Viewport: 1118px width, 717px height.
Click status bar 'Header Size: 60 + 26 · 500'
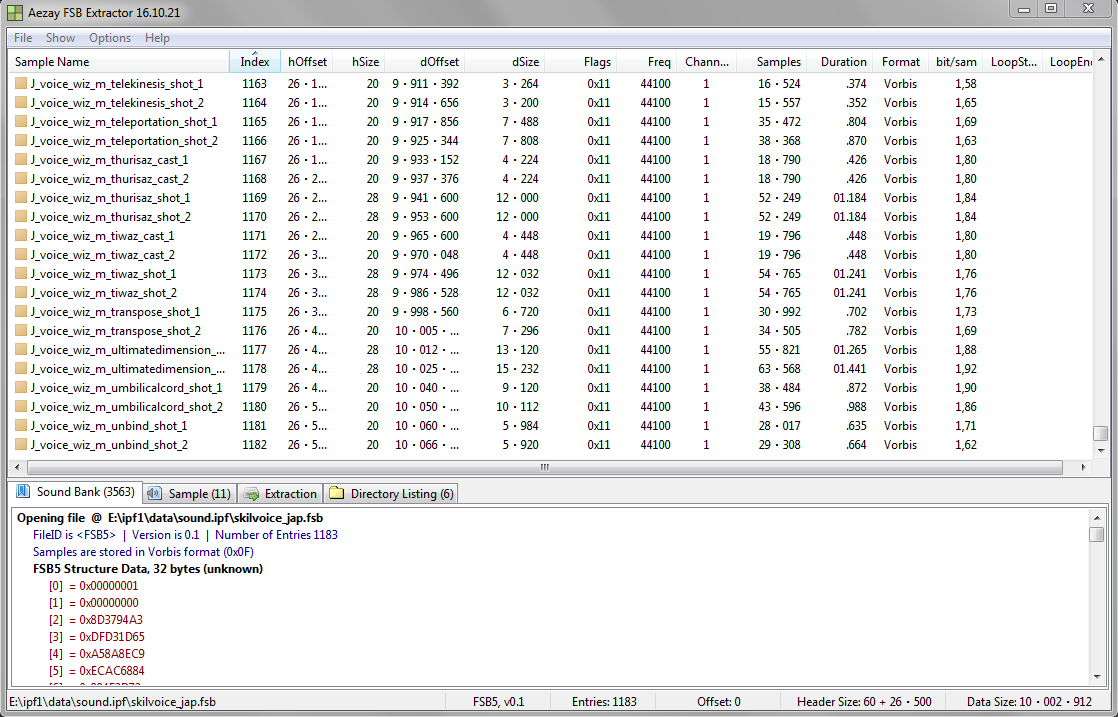point(864,701)
